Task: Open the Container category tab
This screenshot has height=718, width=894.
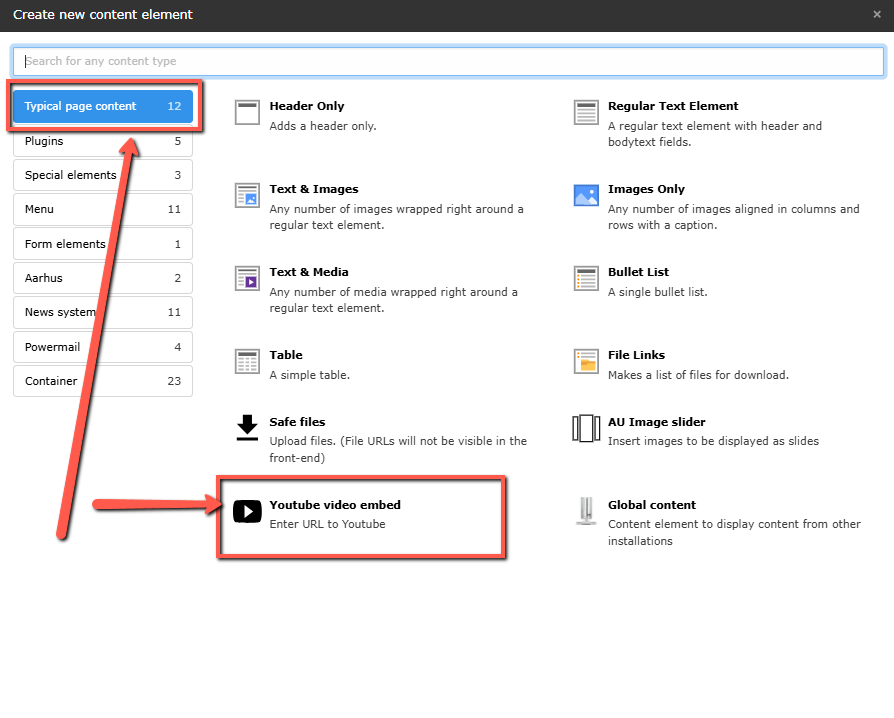Action: coord(102,381)
